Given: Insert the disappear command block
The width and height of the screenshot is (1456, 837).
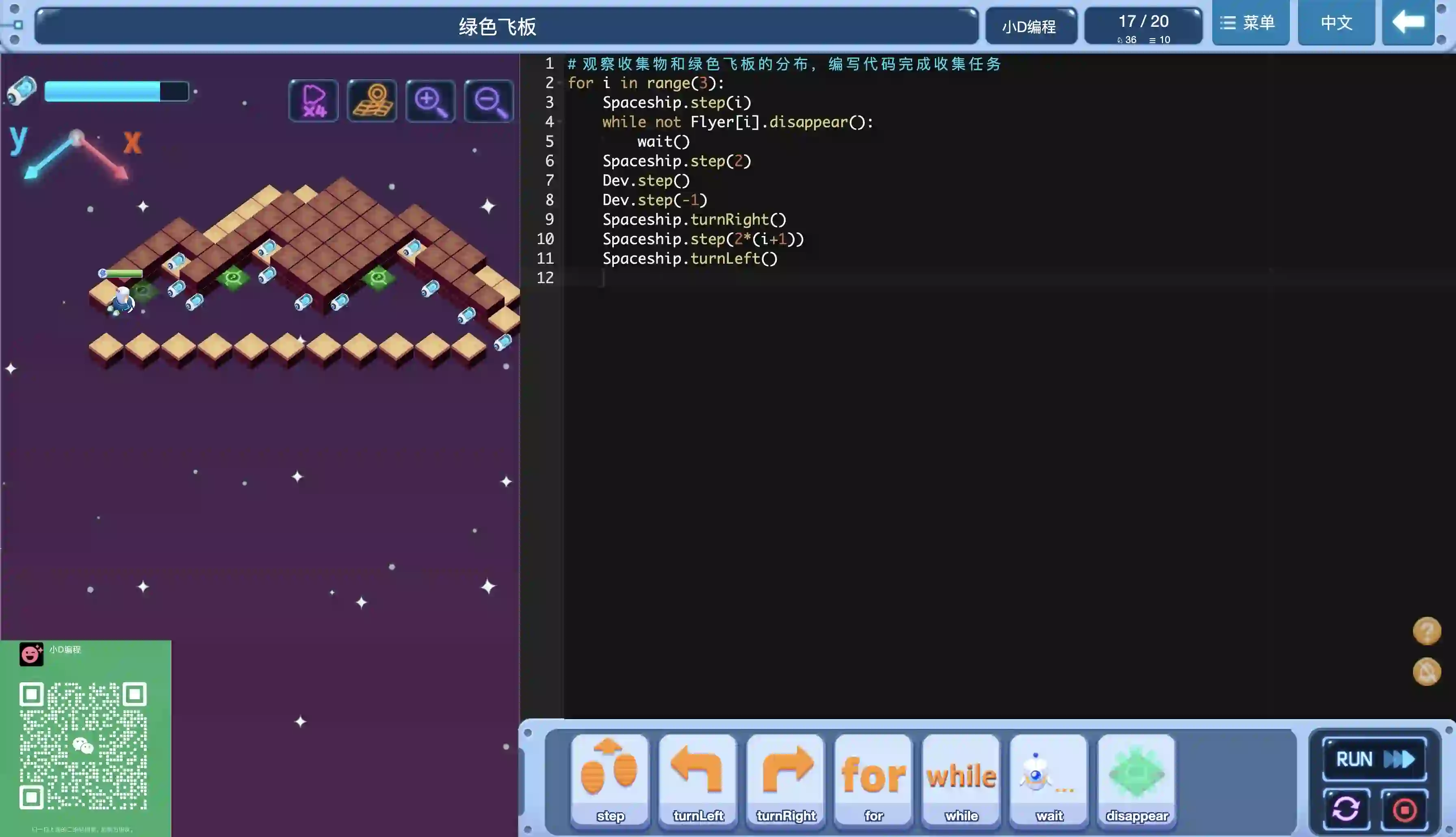Looking at the screenshot, I should [x=1137, y=779].
